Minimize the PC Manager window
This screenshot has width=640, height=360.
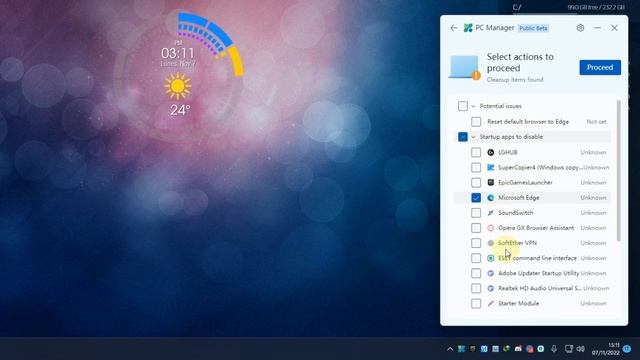point(597,28)
